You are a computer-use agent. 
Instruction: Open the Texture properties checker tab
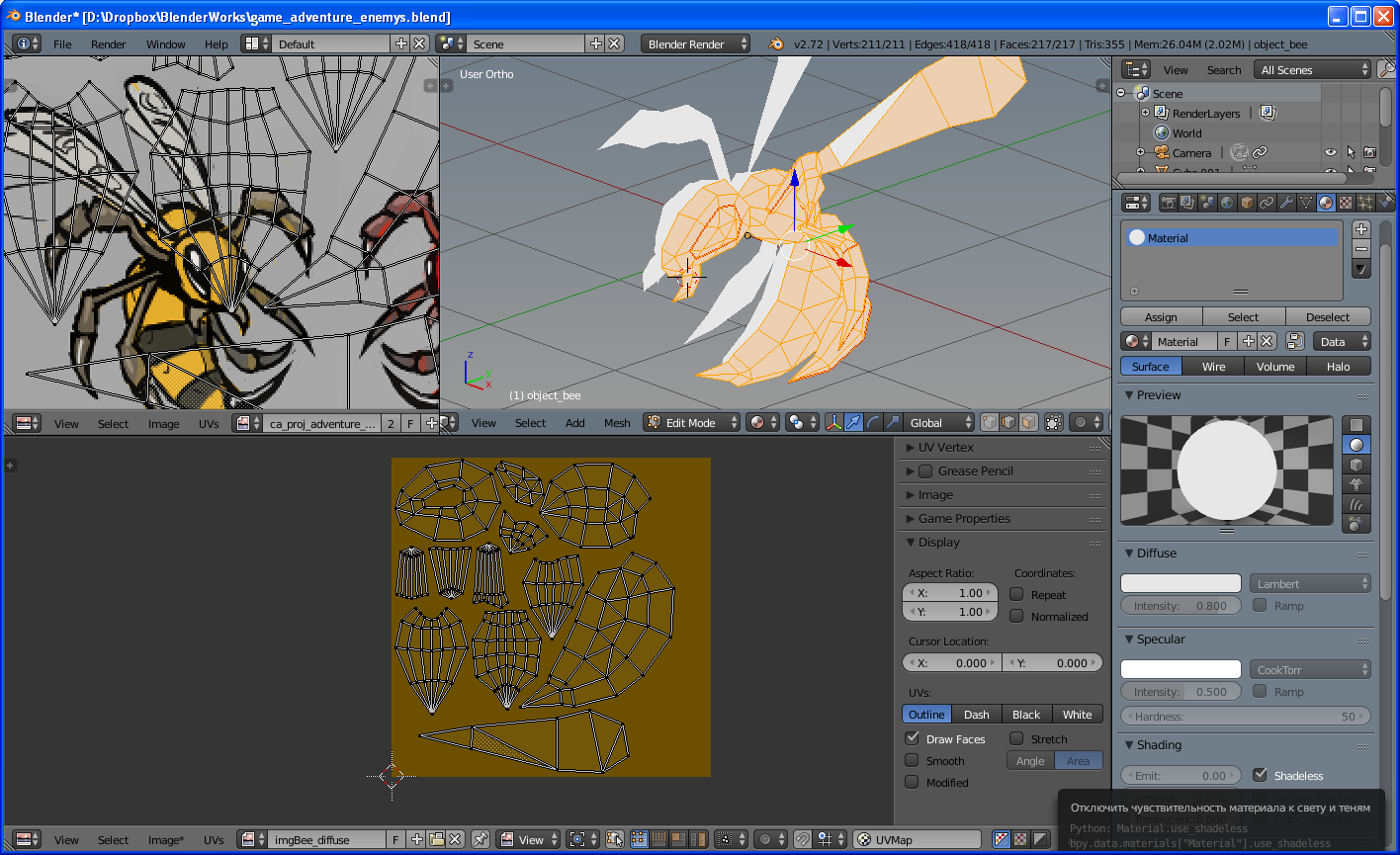1346,203
